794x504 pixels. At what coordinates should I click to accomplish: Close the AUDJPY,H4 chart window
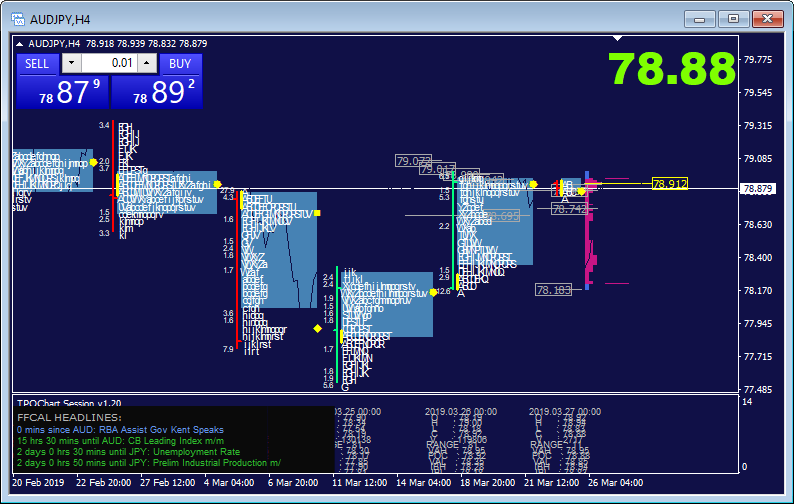pos(767,19)
